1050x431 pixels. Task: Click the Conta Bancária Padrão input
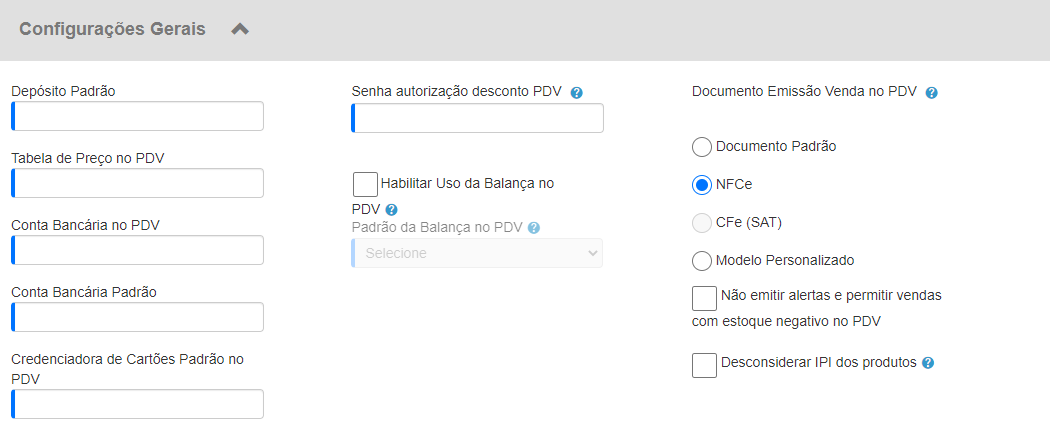[x=137, y=317]
